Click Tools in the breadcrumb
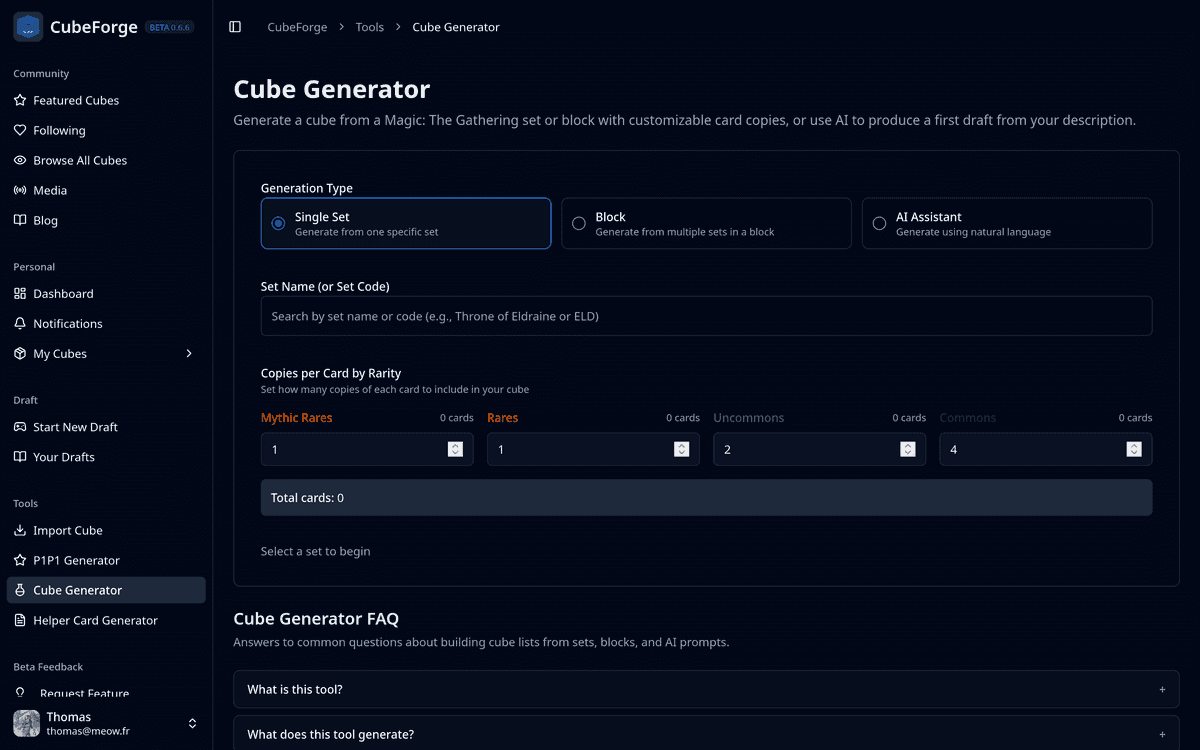This screenshot has height=750, width=1200. click(369, 27)
